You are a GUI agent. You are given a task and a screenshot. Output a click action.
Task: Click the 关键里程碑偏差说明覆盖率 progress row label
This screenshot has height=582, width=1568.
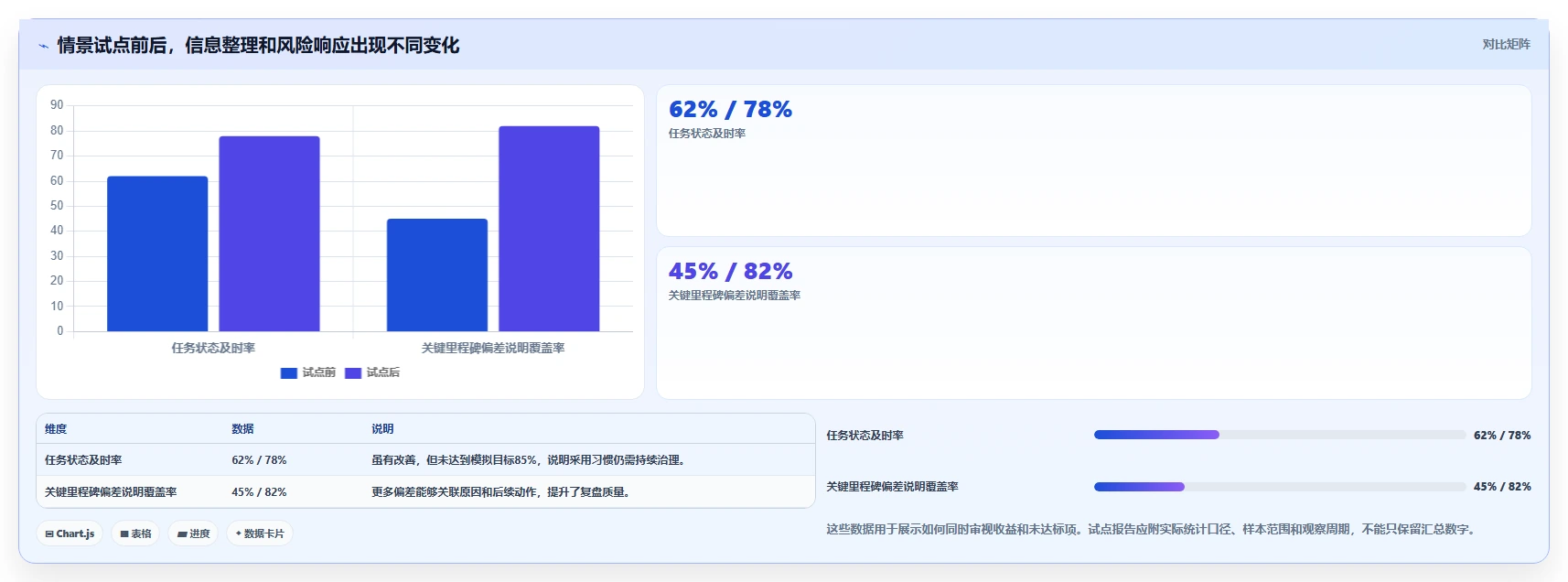[892, 487]
